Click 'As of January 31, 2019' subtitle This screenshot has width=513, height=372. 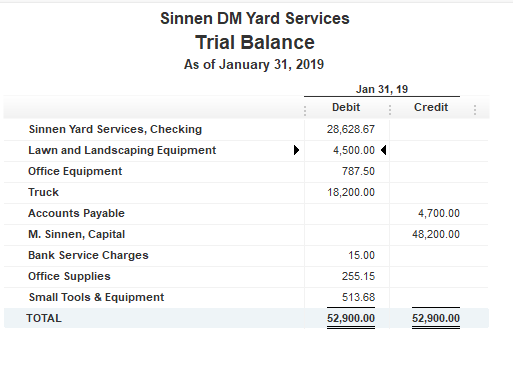pos(254,64)
